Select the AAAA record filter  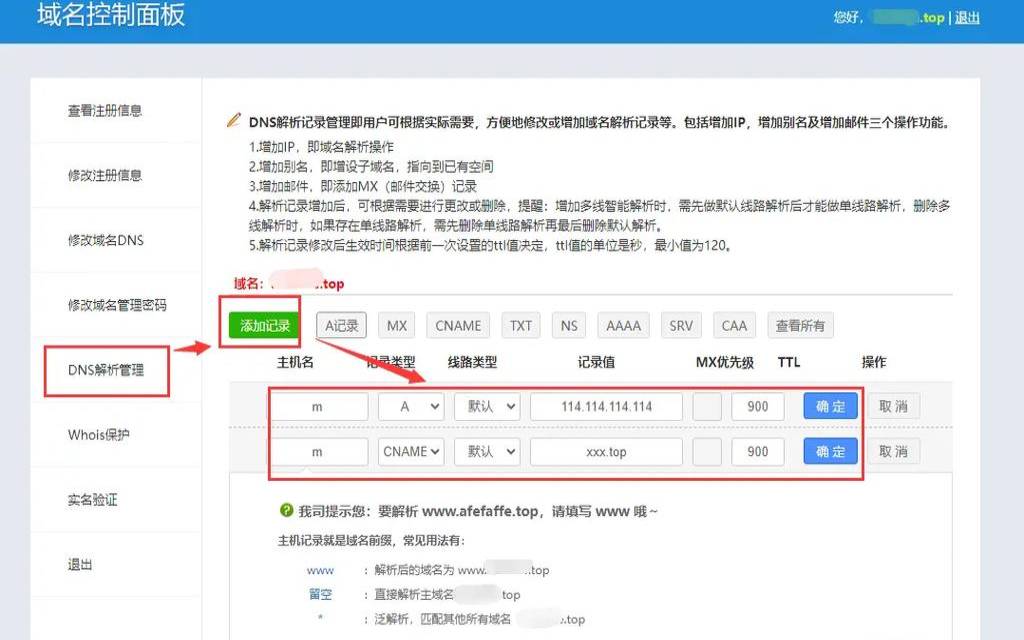click(624, 325)
